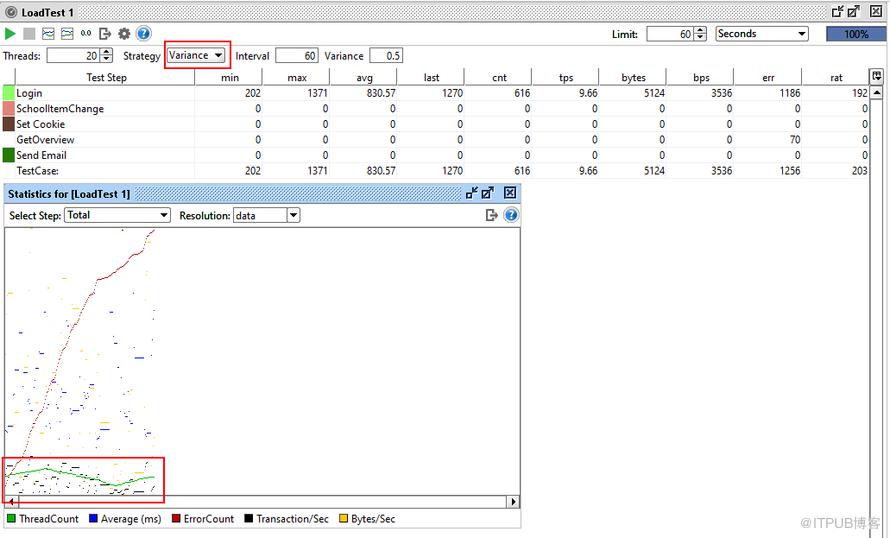Click the min column header

pos(229,77)
